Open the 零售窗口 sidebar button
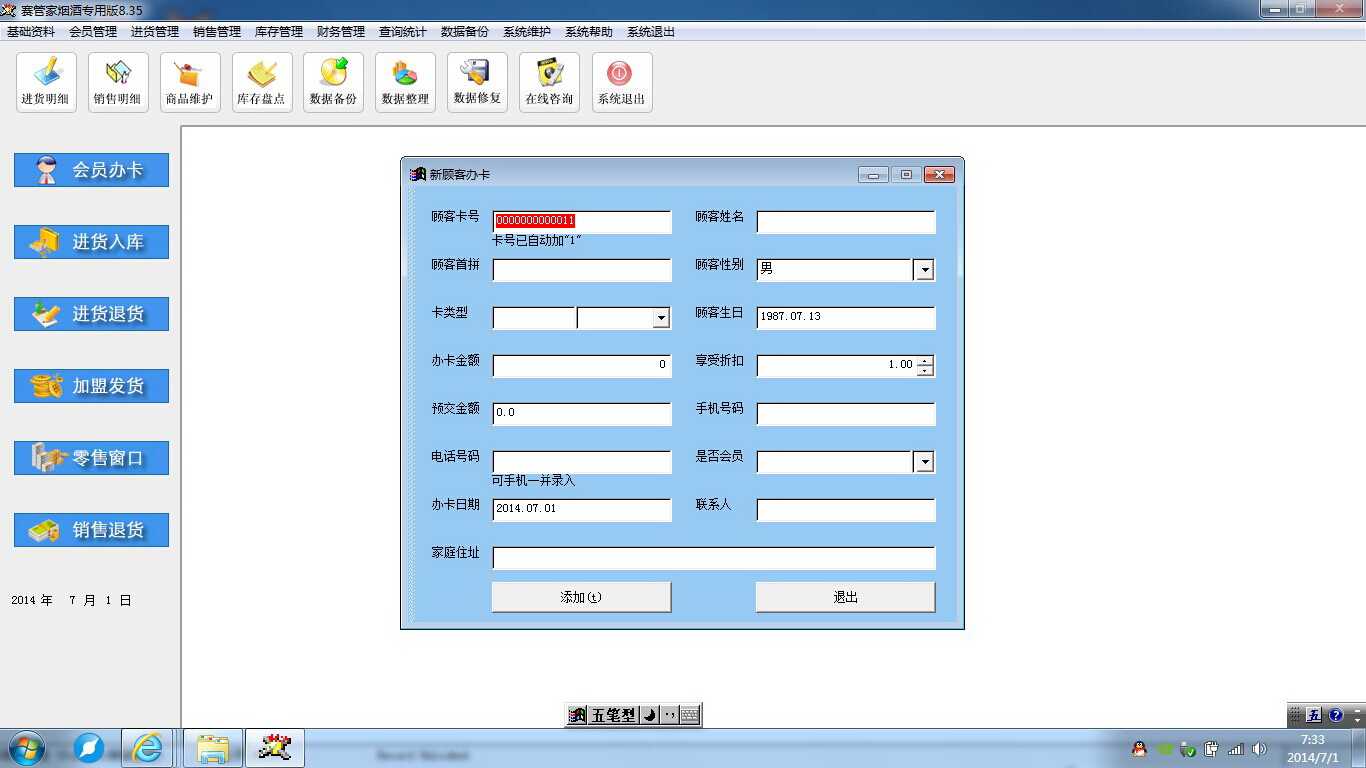1366x768 pixels. (x=91, y=458)
